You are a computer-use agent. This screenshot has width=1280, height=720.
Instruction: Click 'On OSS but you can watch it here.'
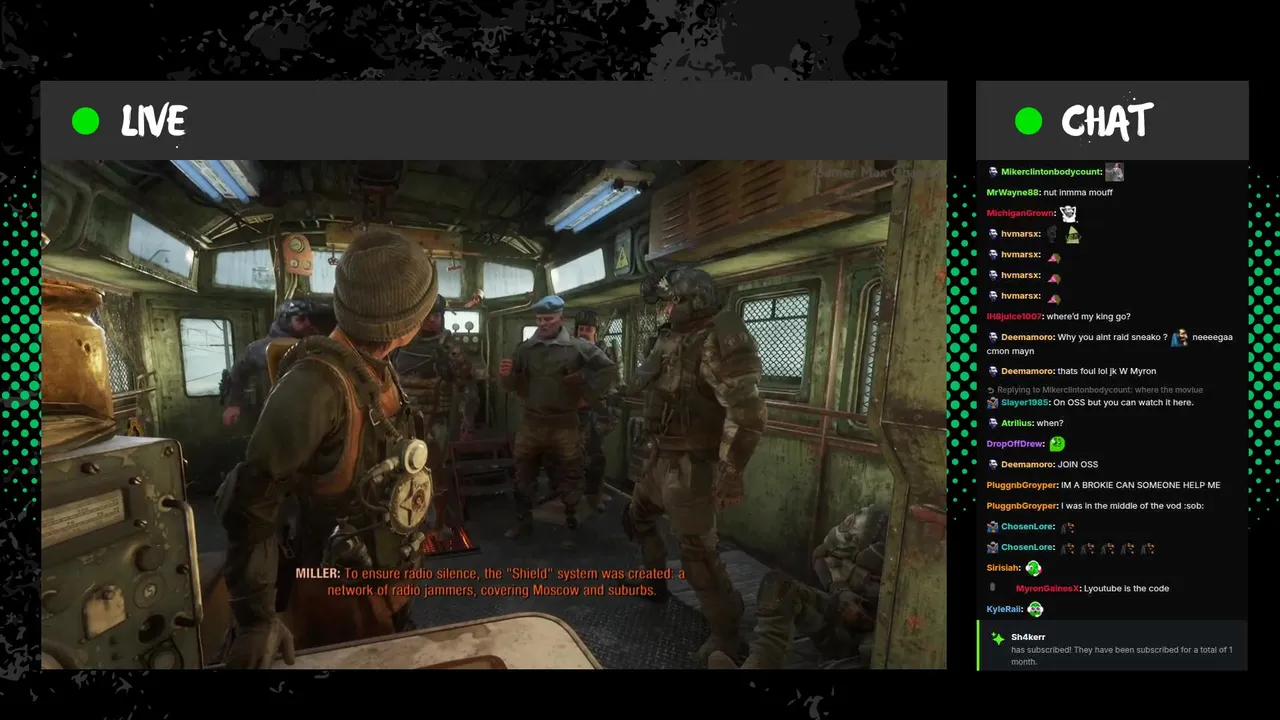coord(1124,403)
